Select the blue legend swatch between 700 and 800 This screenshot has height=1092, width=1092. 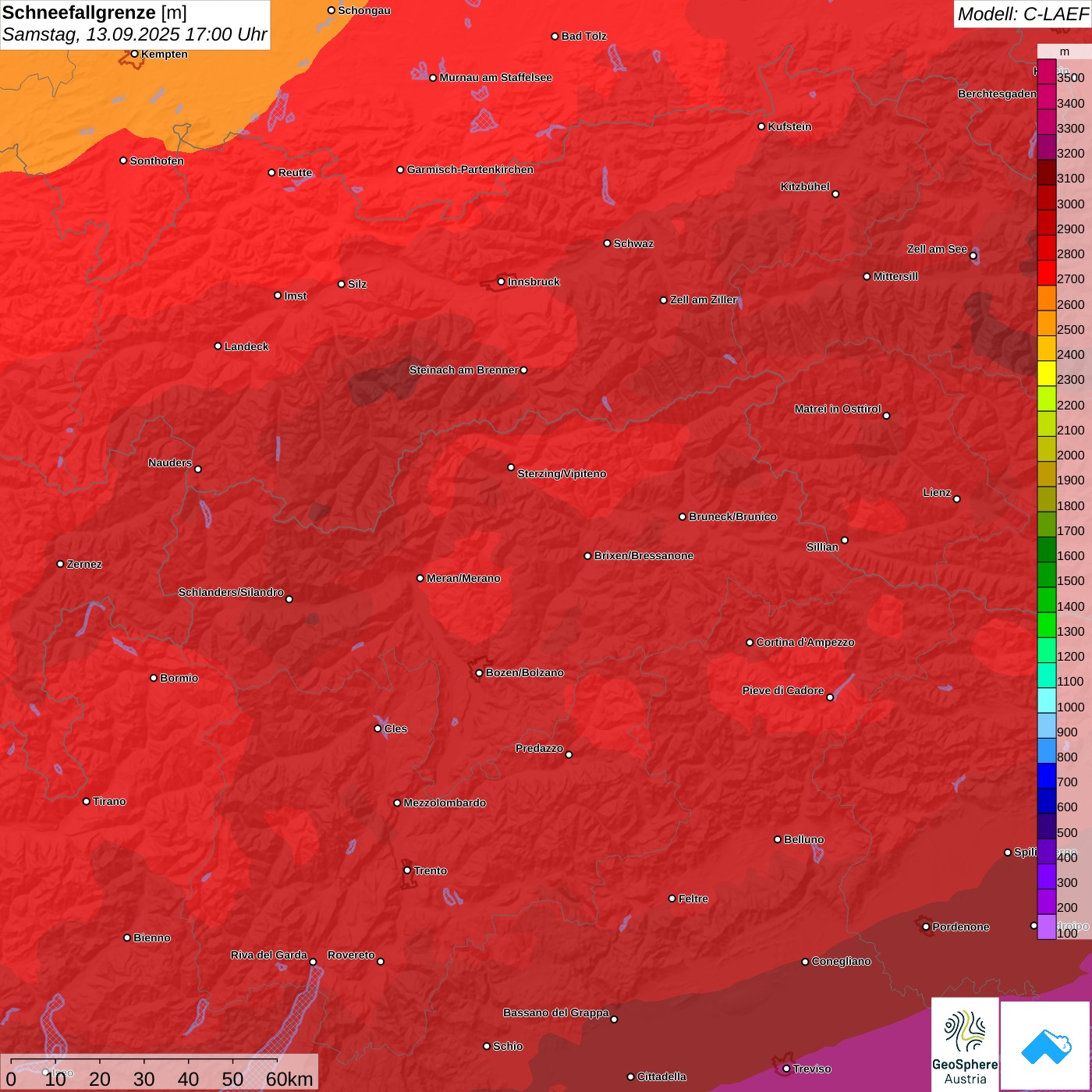1046,776
